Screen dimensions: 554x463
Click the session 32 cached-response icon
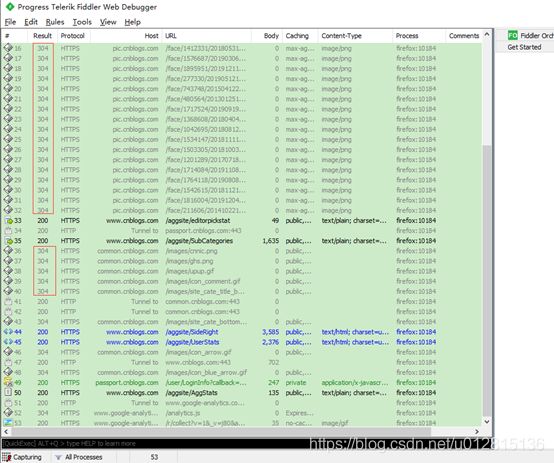(8, 210)
